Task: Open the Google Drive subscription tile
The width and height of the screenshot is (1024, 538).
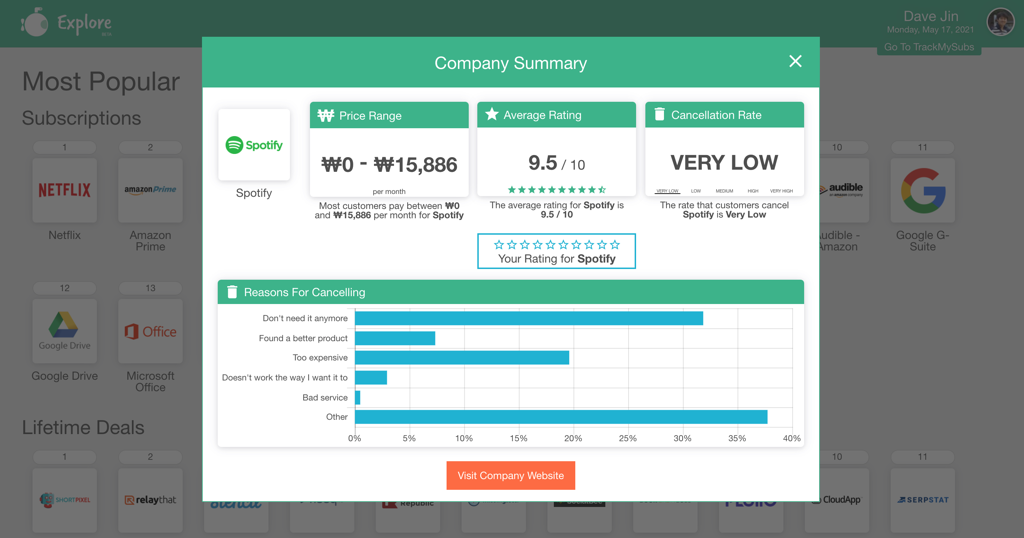Action: [x=65, y=331]
